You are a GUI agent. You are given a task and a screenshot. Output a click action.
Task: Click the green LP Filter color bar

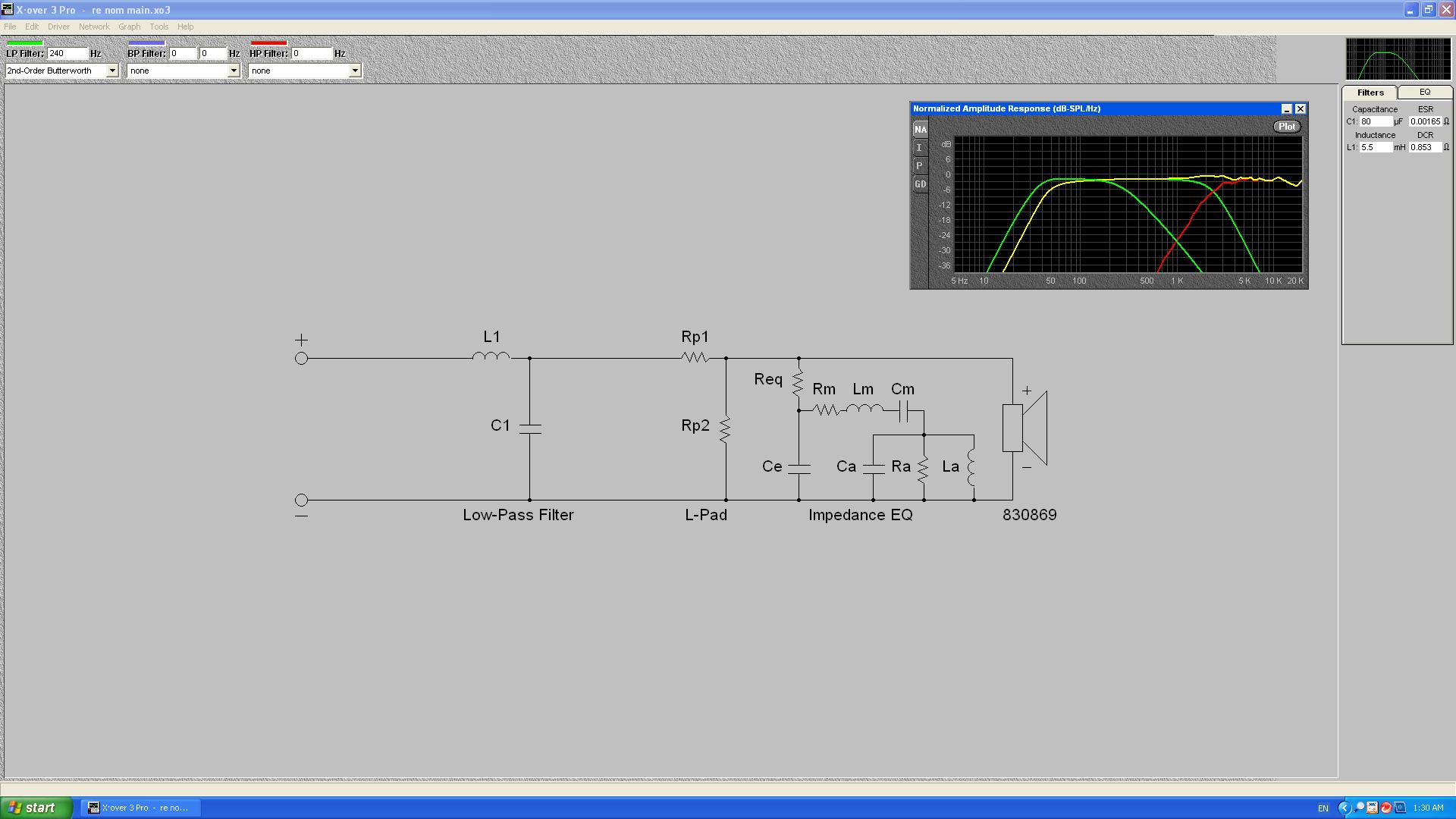(24, 43)
